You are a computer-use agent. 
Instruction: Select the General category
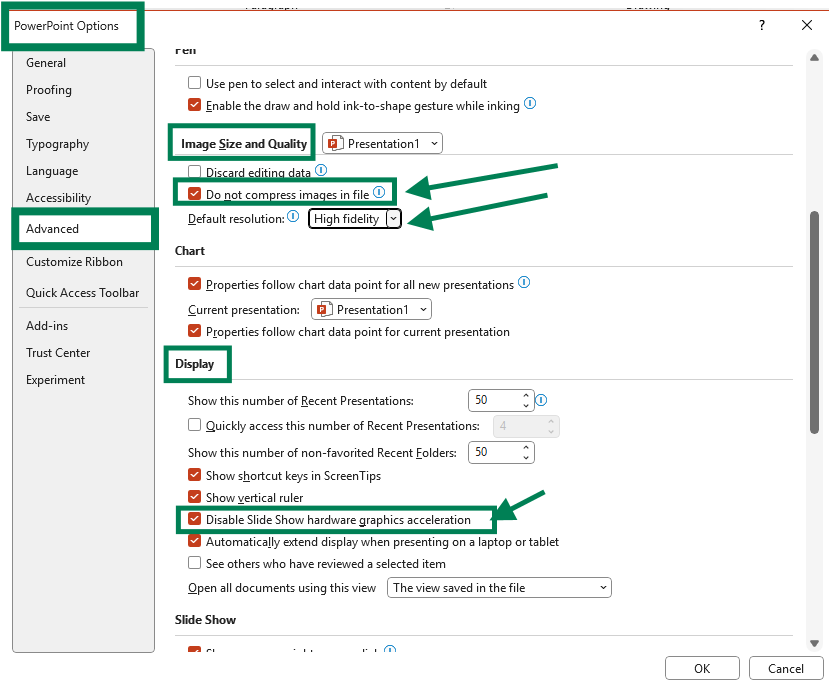46,63
